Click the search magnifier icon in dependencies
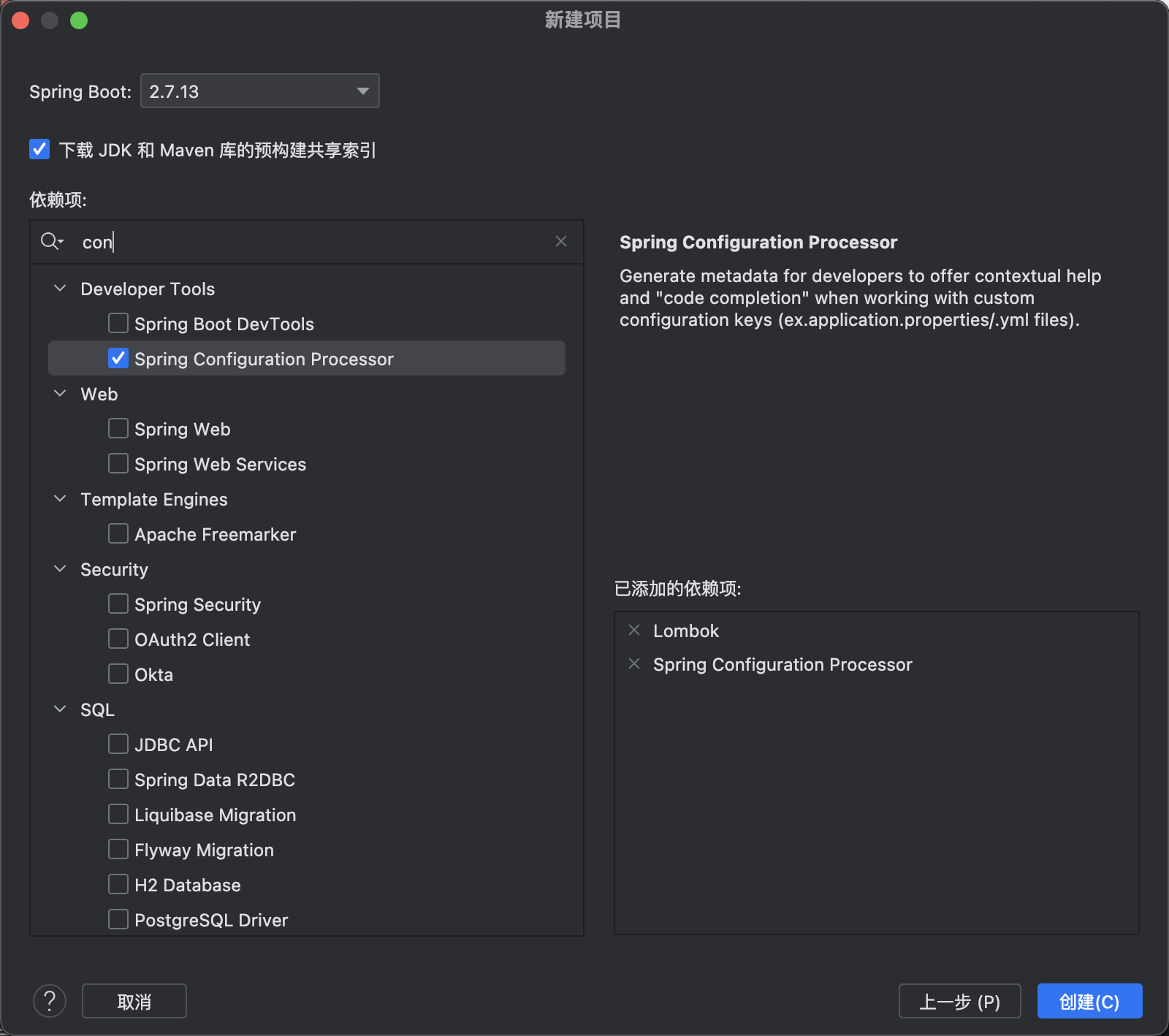The height and width of the screenshot is (1036, 1169). (x=52, y=241)
